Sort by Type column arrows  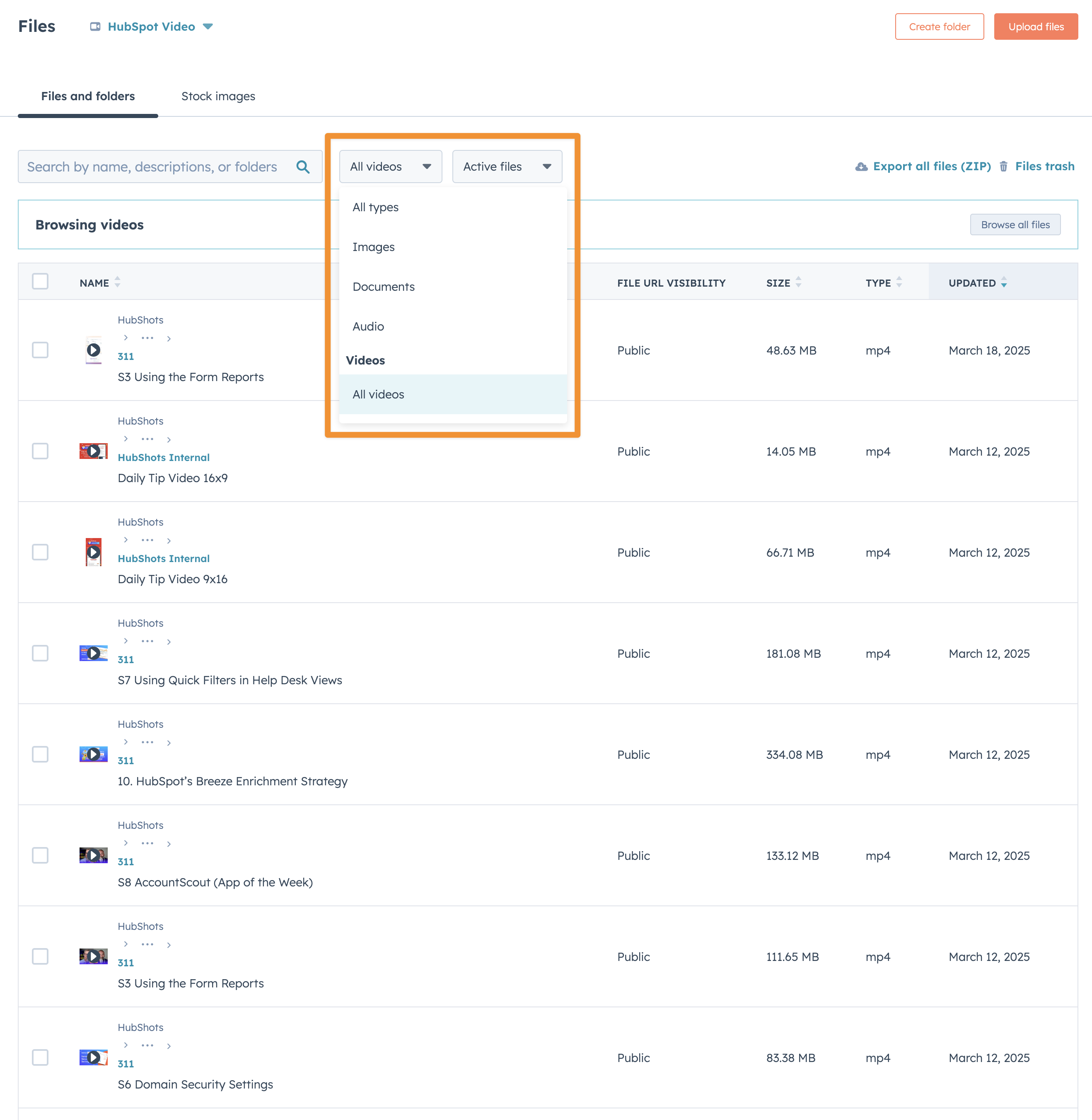(899, 282)
